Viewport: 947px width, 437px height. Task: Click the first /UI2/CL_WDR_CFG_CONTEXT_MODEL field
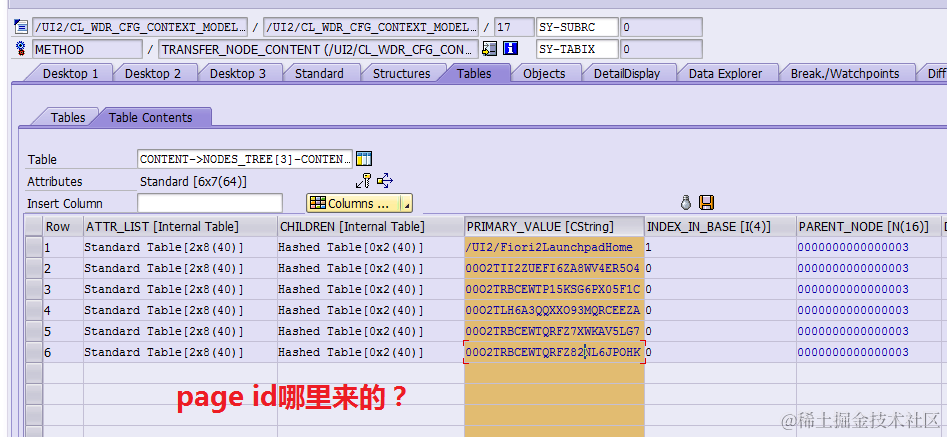tap(140, 27)
